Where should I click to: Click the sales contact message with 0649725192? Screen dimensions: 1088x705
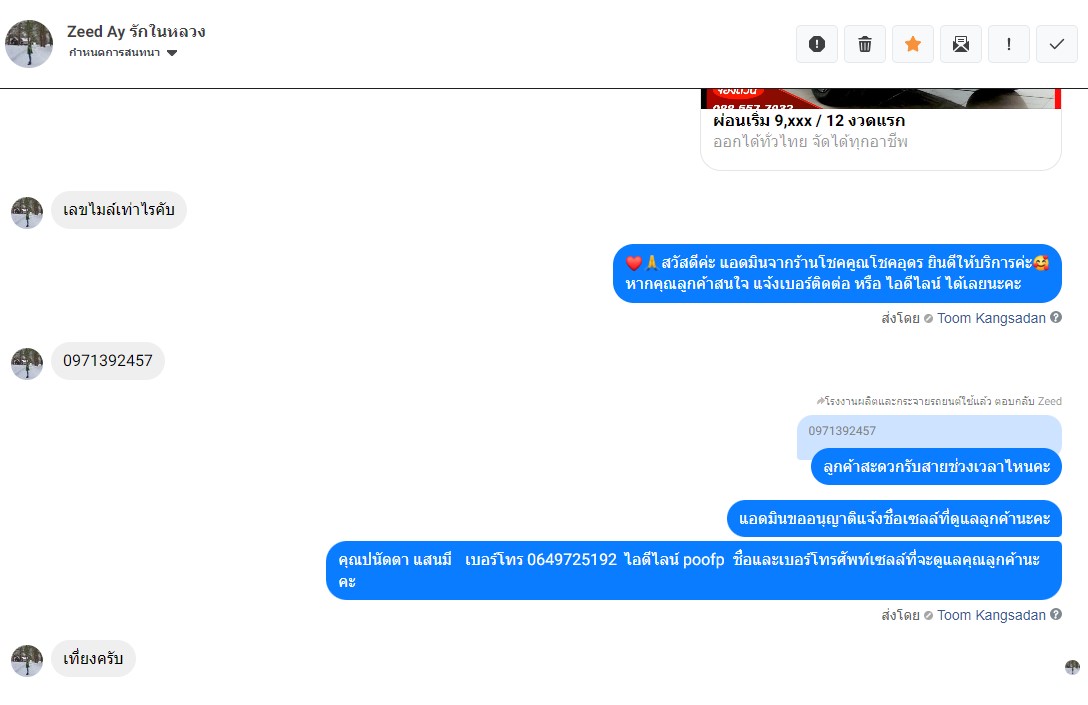pos(694,570)
